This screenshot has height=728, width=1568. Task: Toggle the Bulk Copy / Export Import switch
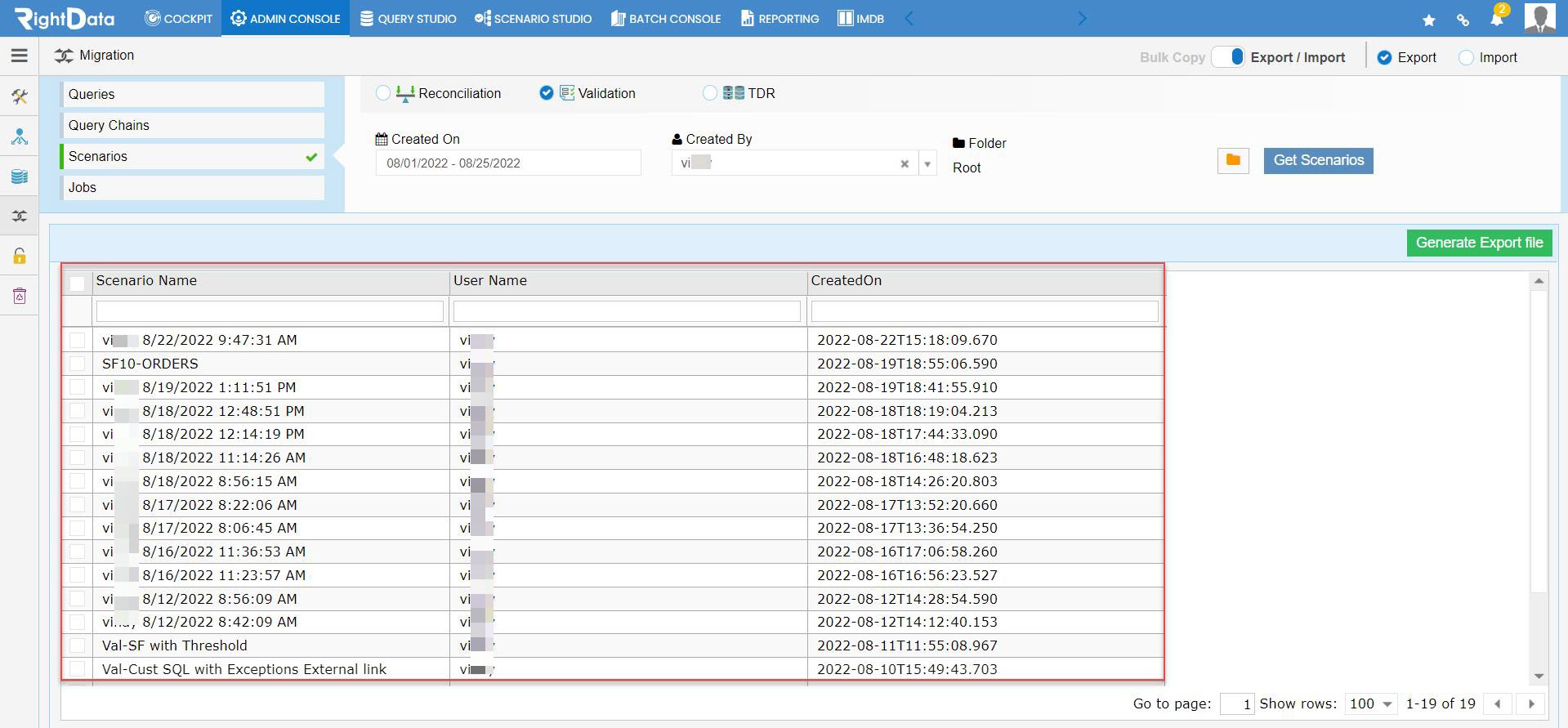tap(1228, 56)
